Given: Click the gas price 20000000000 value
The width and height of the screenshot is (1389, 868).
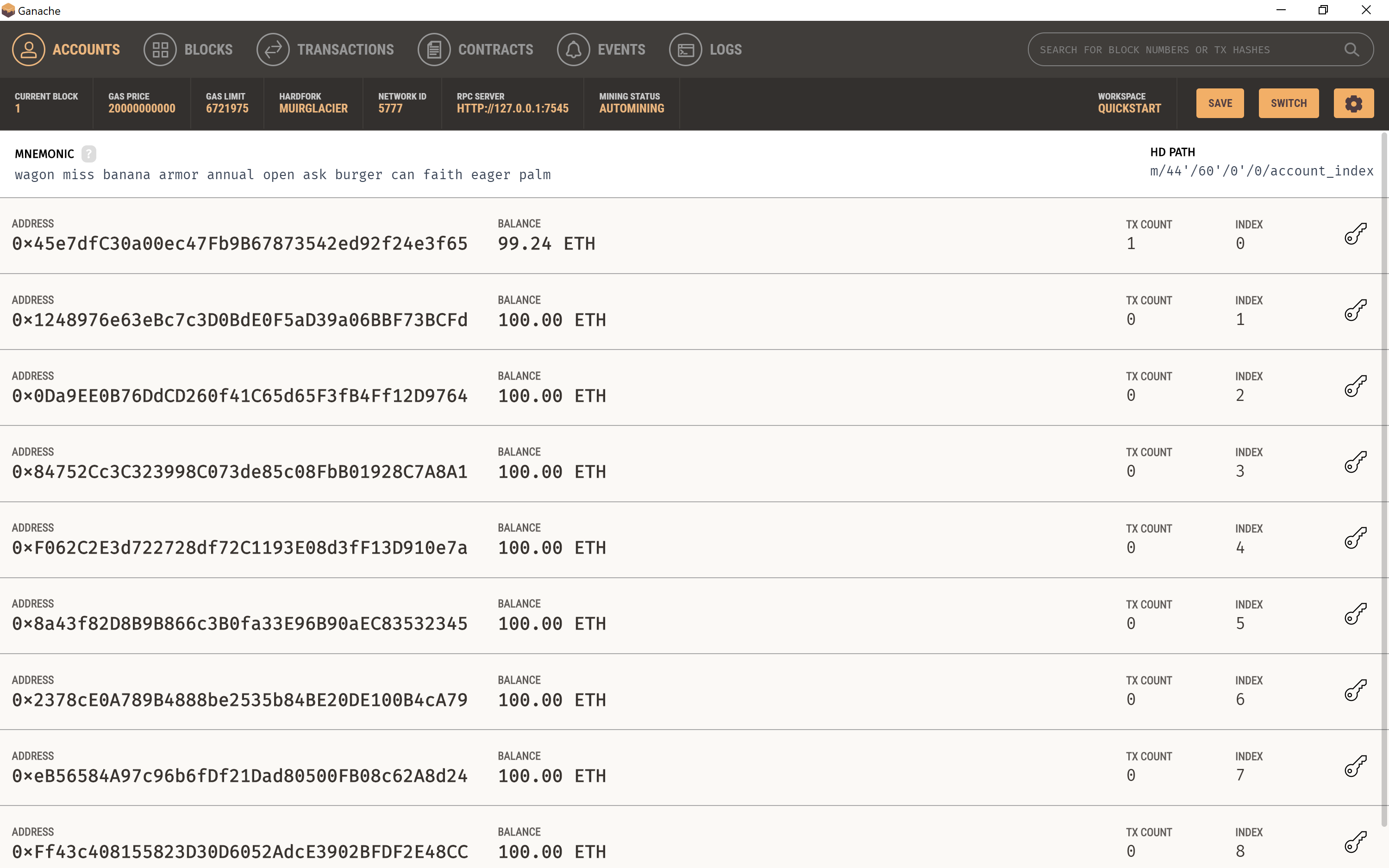Looking at the screenshot, I should click(142, 108).
